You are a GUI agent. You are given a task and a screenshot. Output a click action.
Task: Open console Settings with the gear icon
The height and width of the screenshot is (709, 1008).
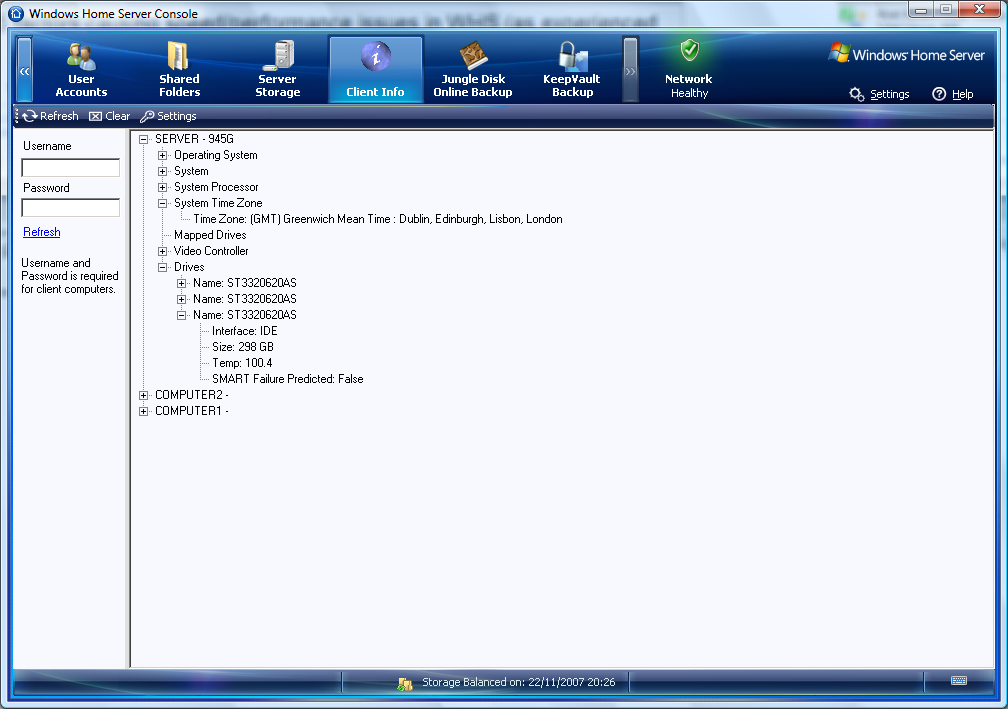click(x=879, y=94)
